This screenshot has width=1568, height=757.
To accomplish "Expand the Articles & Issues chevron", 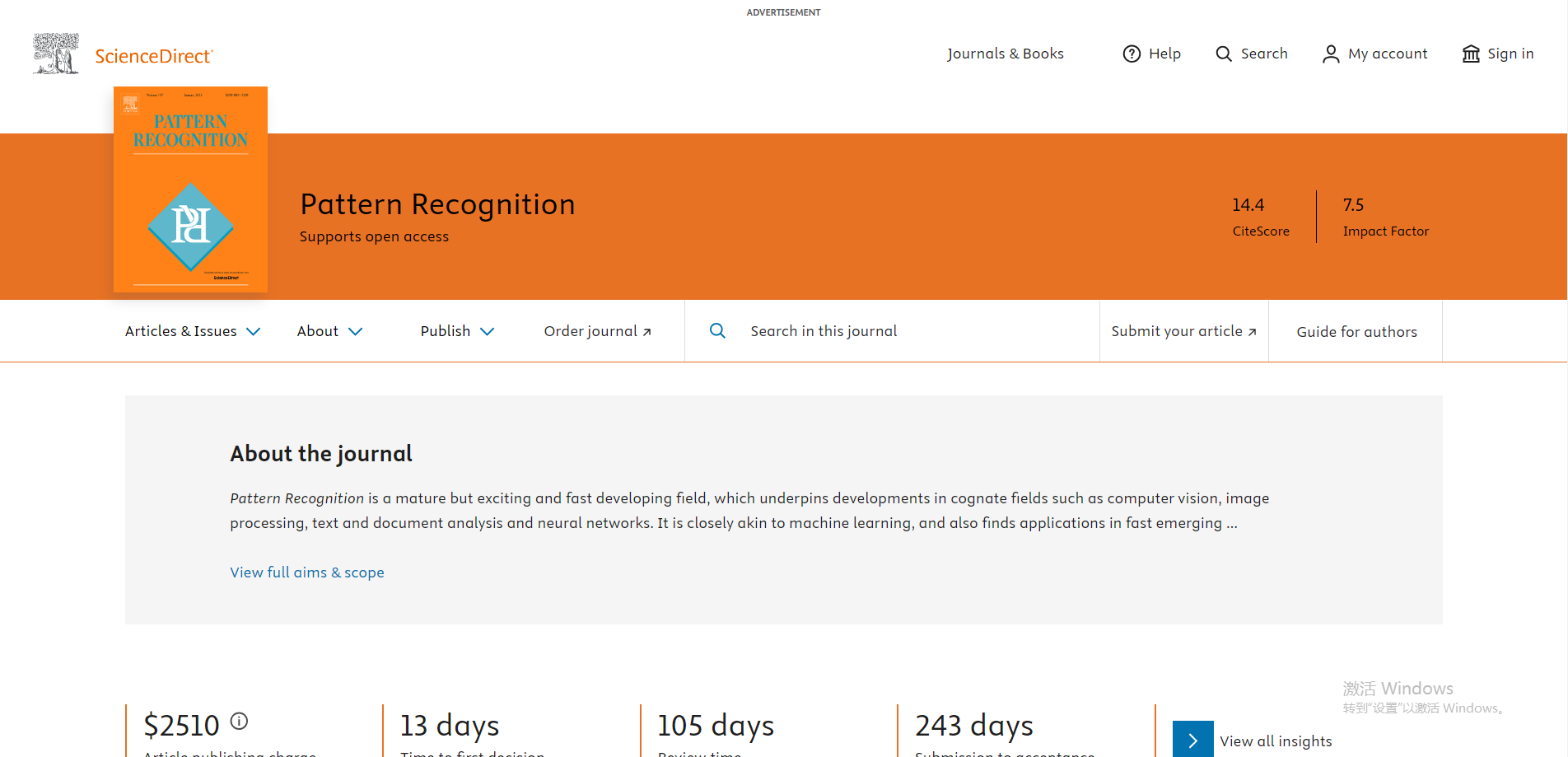I will click(254, 331).
